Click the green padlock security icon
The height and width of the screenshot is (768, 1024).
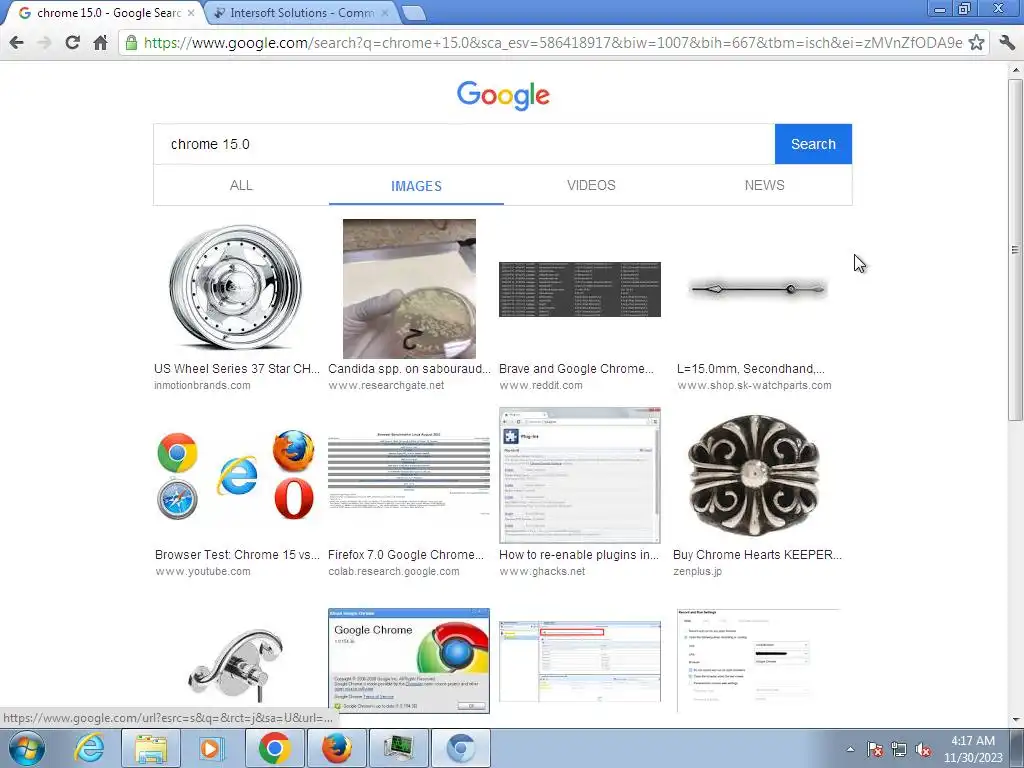tap(131, 43)
